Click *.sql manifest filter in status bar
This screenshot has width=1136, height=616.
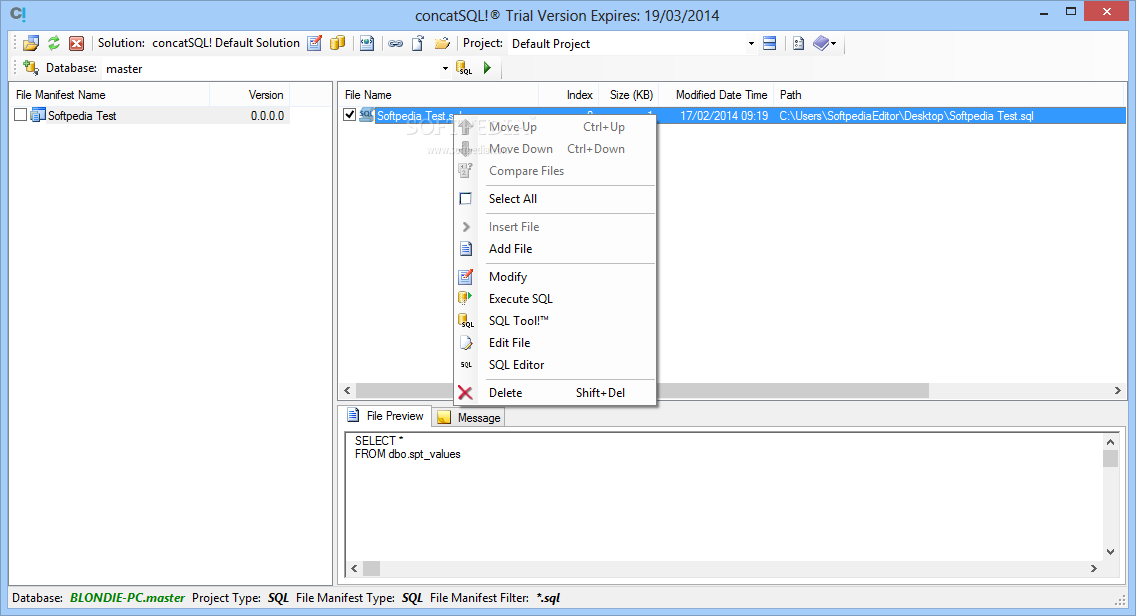[x=548, y=598]
